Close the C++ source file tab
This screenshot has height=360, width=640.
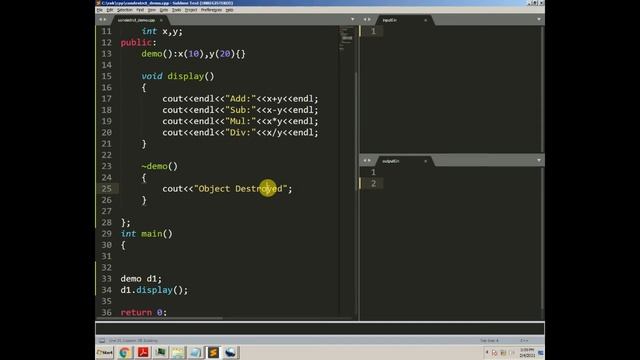tap(161, 20)
